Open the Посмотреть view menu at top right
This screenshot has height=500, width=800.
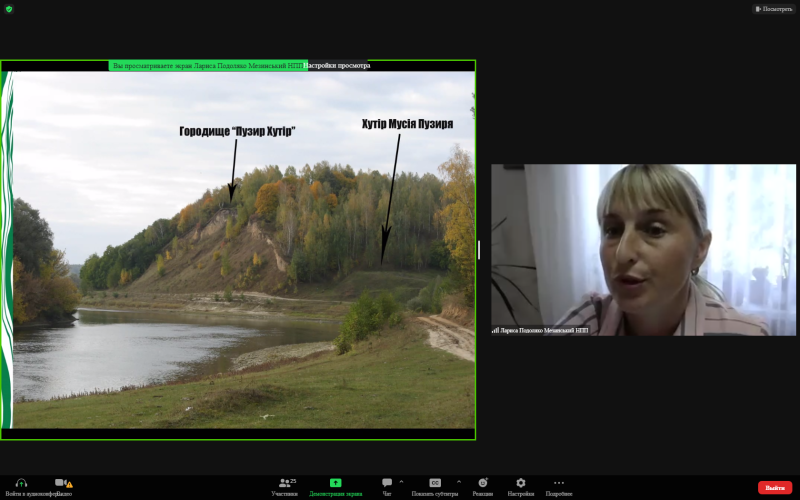pos(773,9)
